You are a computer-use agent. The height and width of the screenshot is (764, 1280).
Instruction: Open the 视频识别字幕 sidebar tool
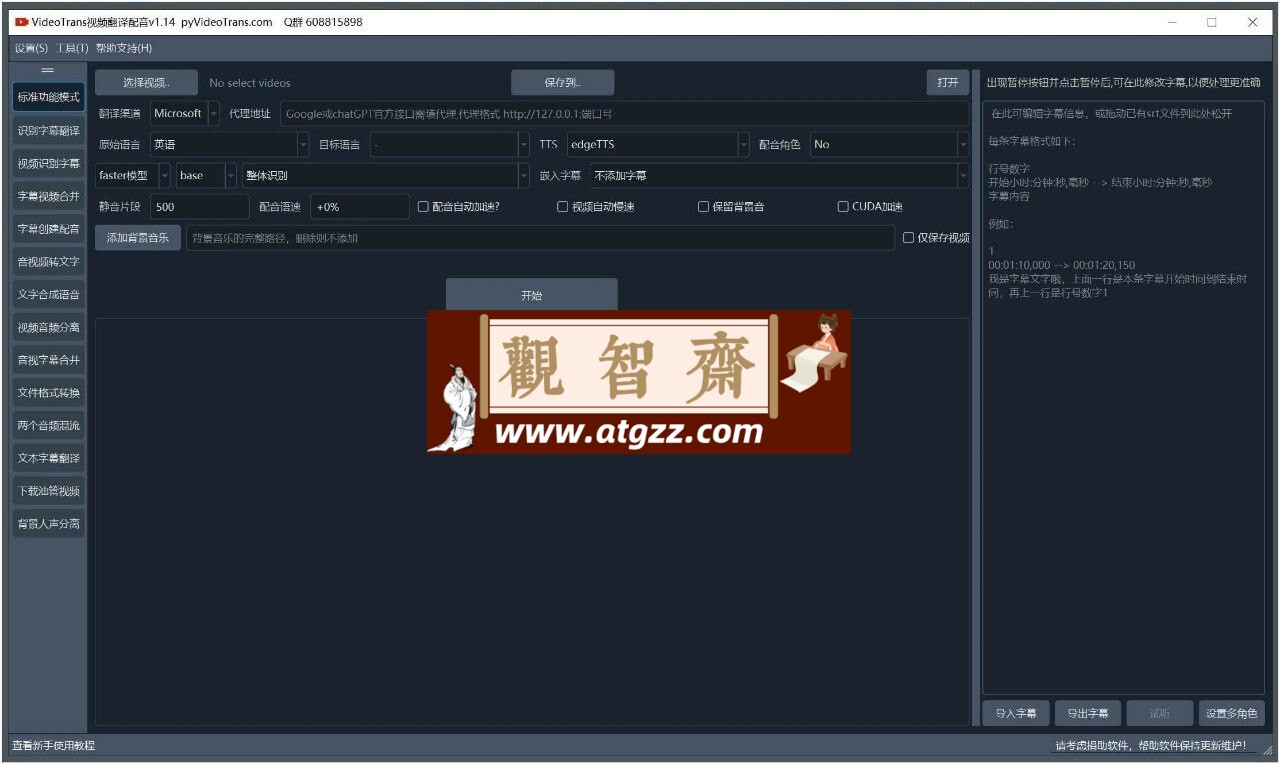(48, 163)
